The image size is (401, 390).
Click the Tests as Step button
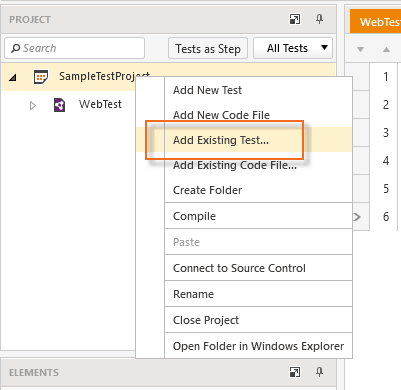pos(208,48)
